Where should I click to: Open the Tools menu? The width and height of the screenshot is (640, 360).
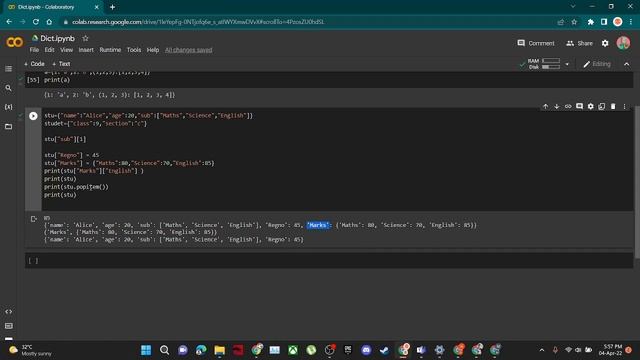coord(133,50)
